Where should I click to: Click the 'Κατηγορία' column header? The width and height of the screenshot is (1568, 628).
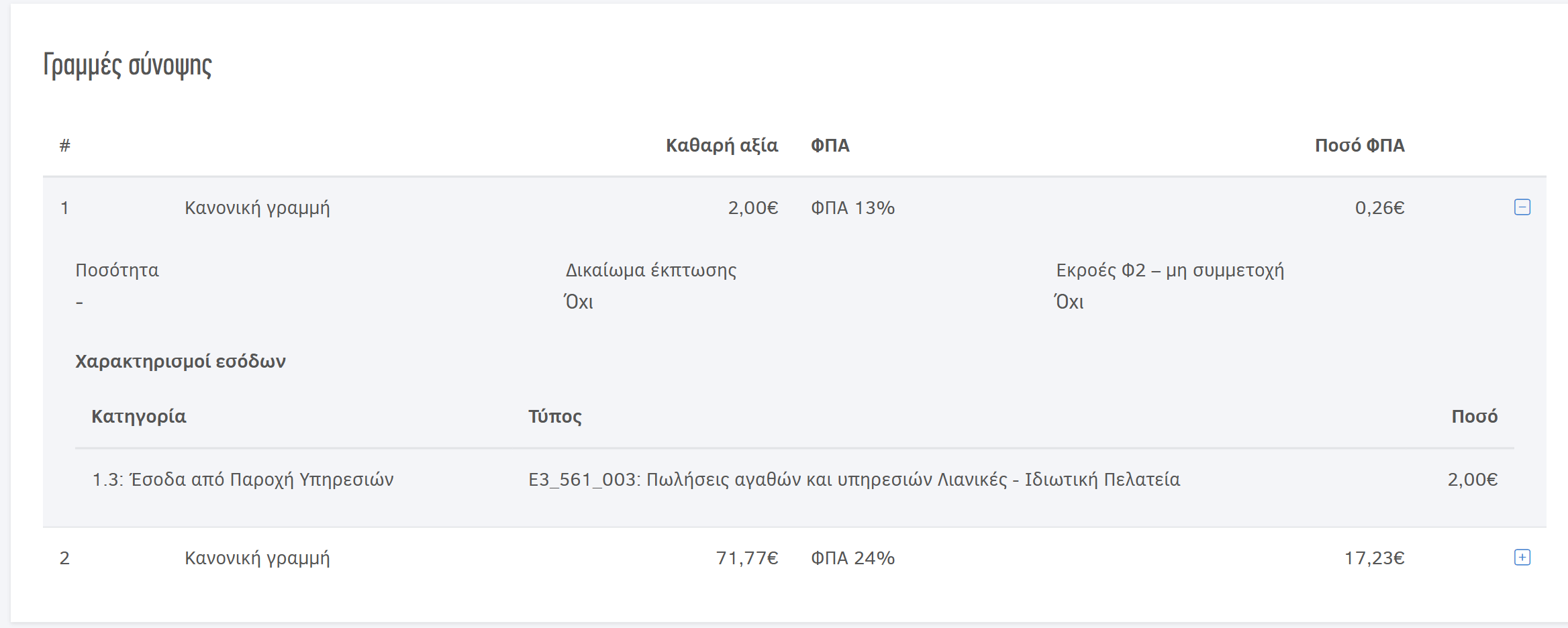pos(138,417)
